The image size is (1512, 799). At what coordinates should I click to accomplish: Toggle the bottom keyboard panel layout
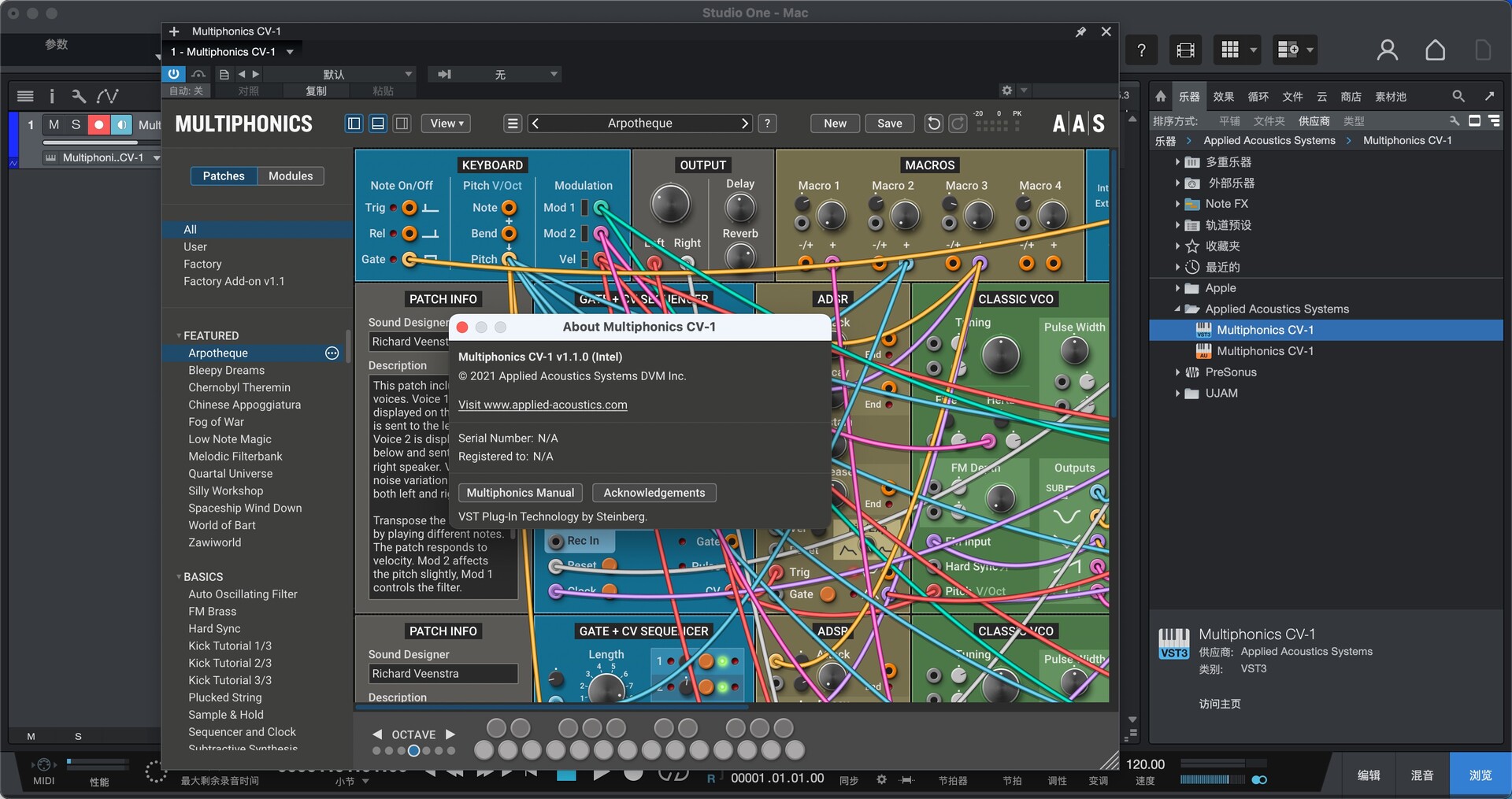pyautogui.click(x=378, y=124)
